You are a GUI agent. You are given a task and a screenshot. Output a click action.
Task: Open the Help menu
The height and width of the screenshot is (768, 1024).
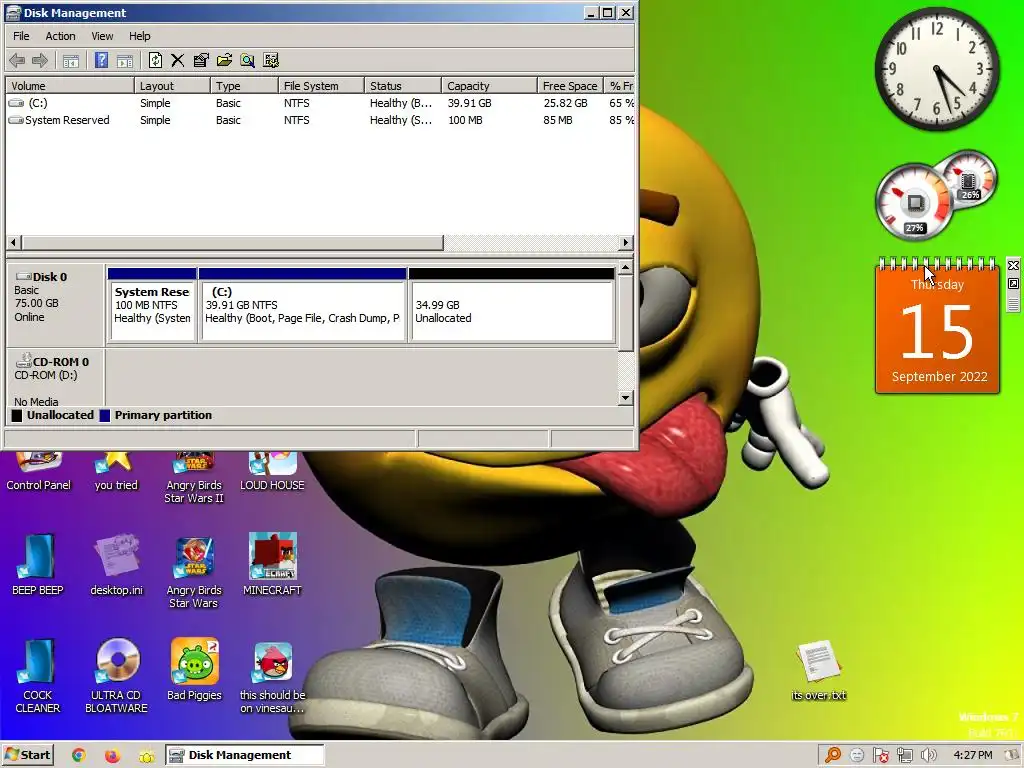[x=139, y=36]
